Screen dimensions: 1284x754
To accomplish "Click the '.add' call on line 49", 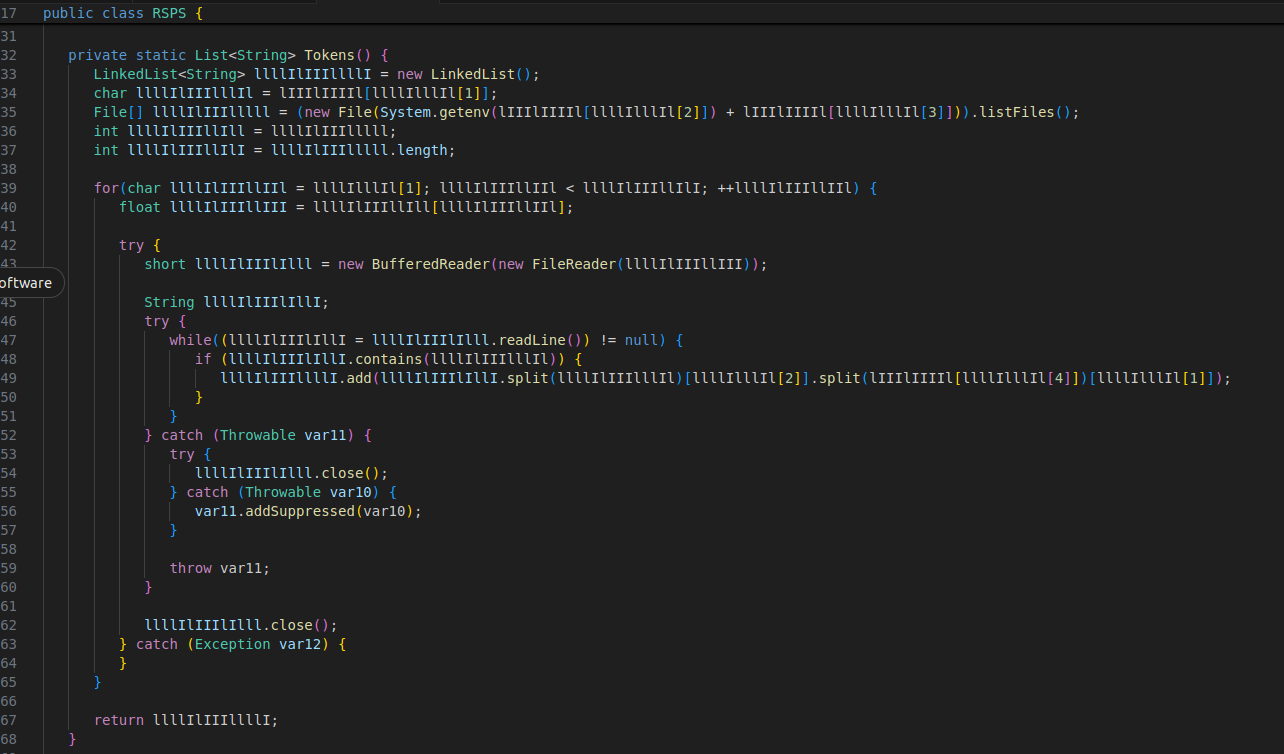I will coord(359,378).
